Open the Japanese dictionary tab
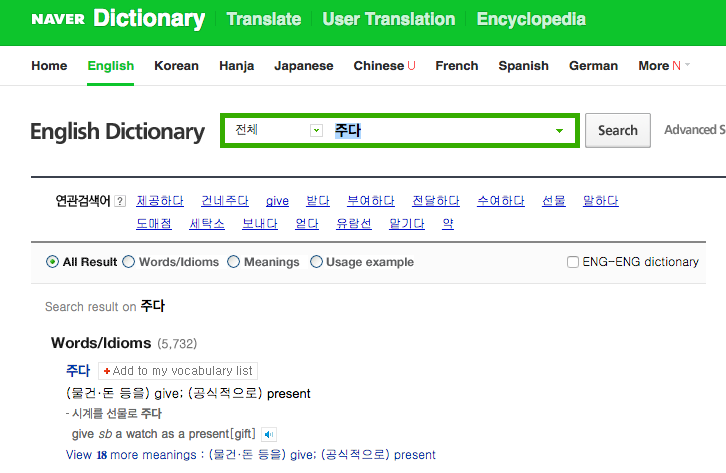 [303, 66]
